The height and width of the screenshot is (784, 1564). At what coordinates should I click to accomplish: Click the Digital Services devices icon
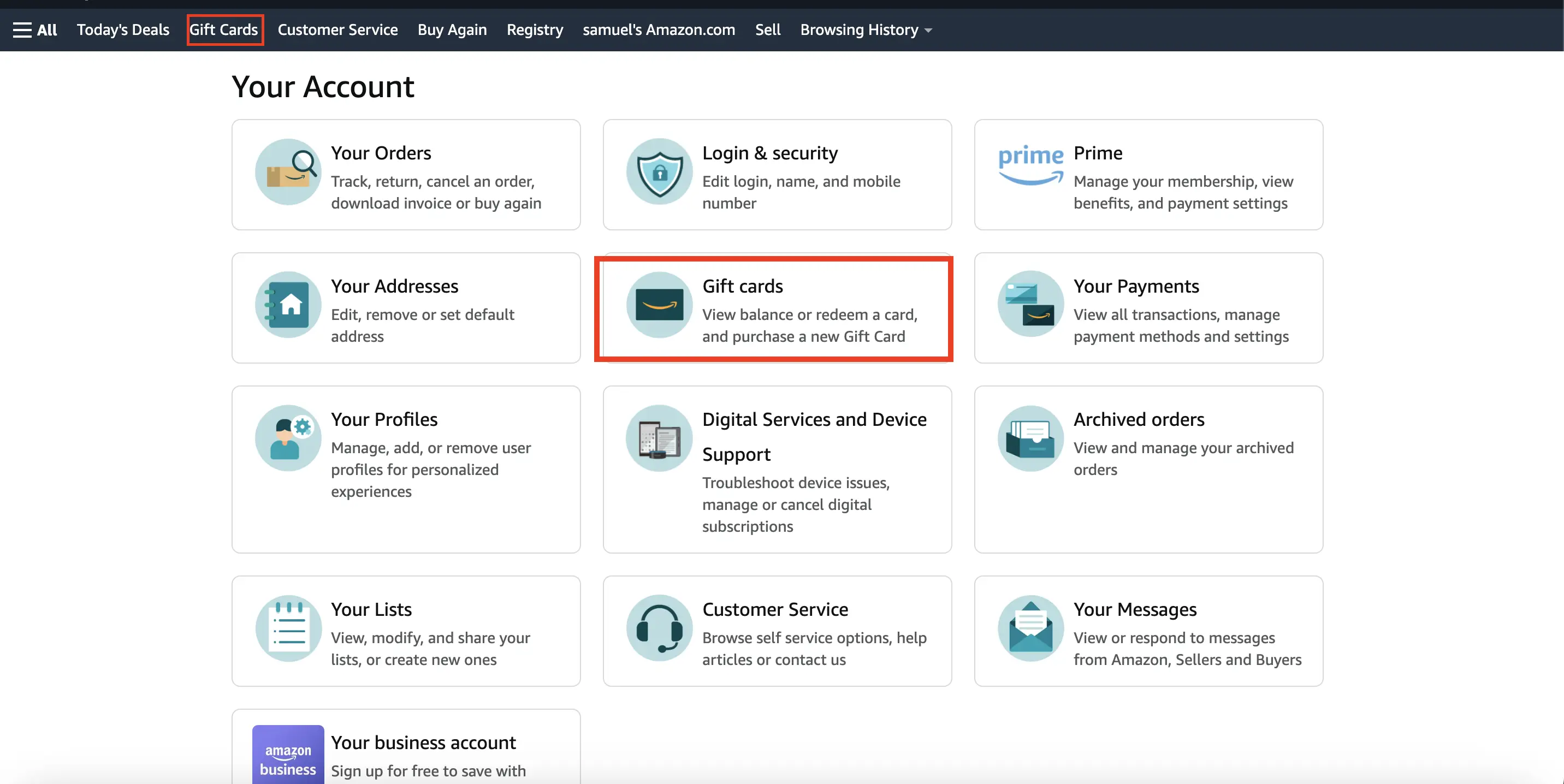point(659,438)
